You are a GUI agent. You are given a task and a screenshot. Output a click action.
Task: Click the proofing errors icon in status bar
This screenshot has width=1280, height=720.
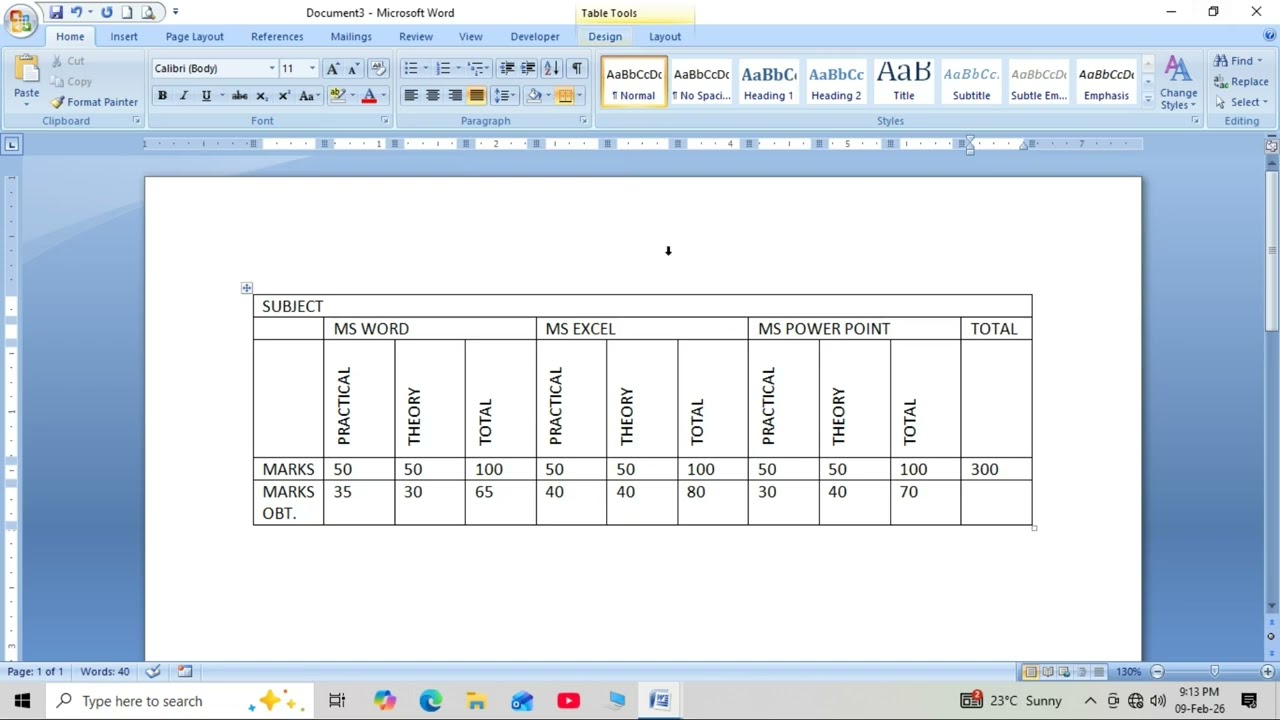(153, 671)
